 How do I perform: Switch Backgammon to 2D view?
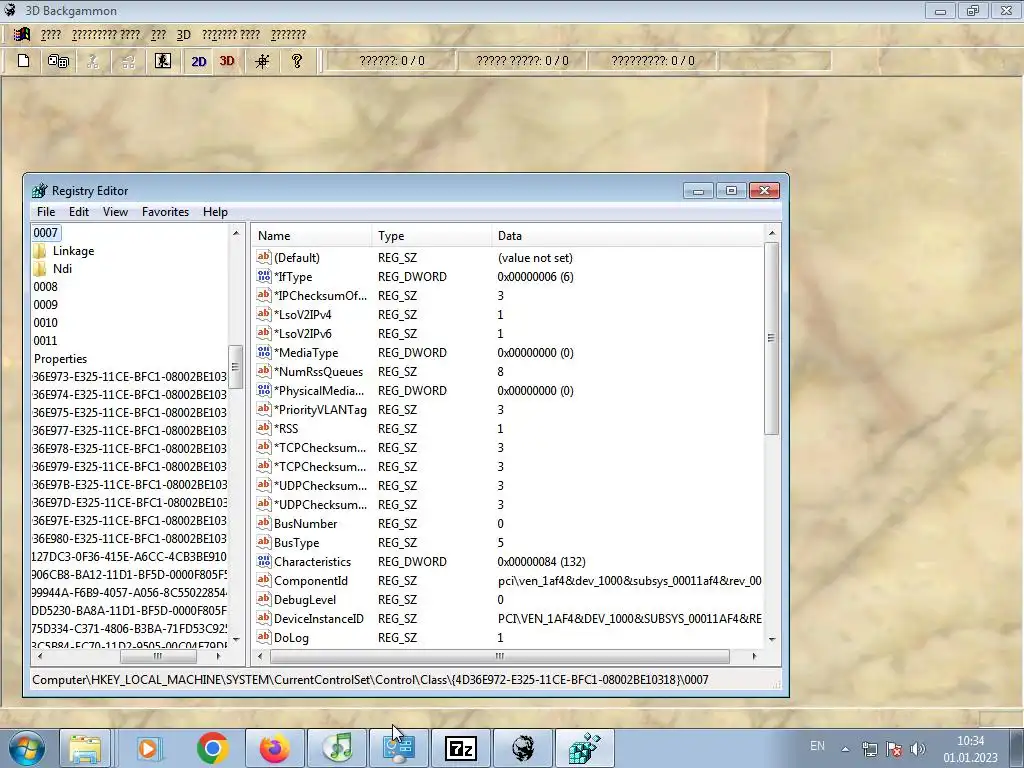pos(199,61)
